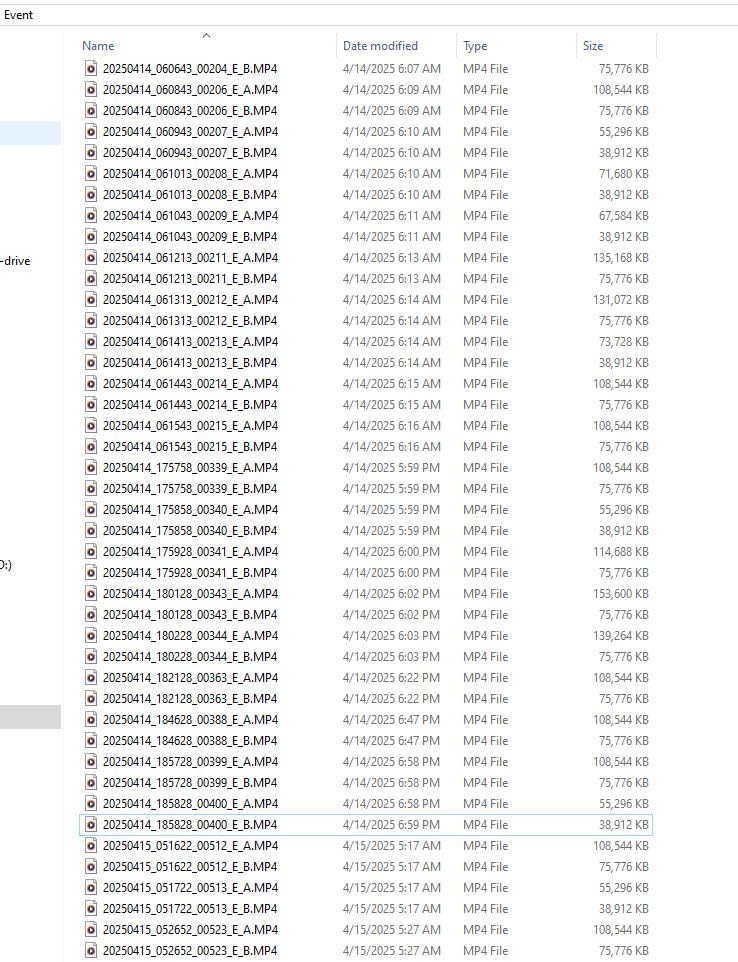Click the MP4 icon for 20250414_061413_00213_E_A.MP4
Screen dimensions: 738x962
[x=91, y=342]
